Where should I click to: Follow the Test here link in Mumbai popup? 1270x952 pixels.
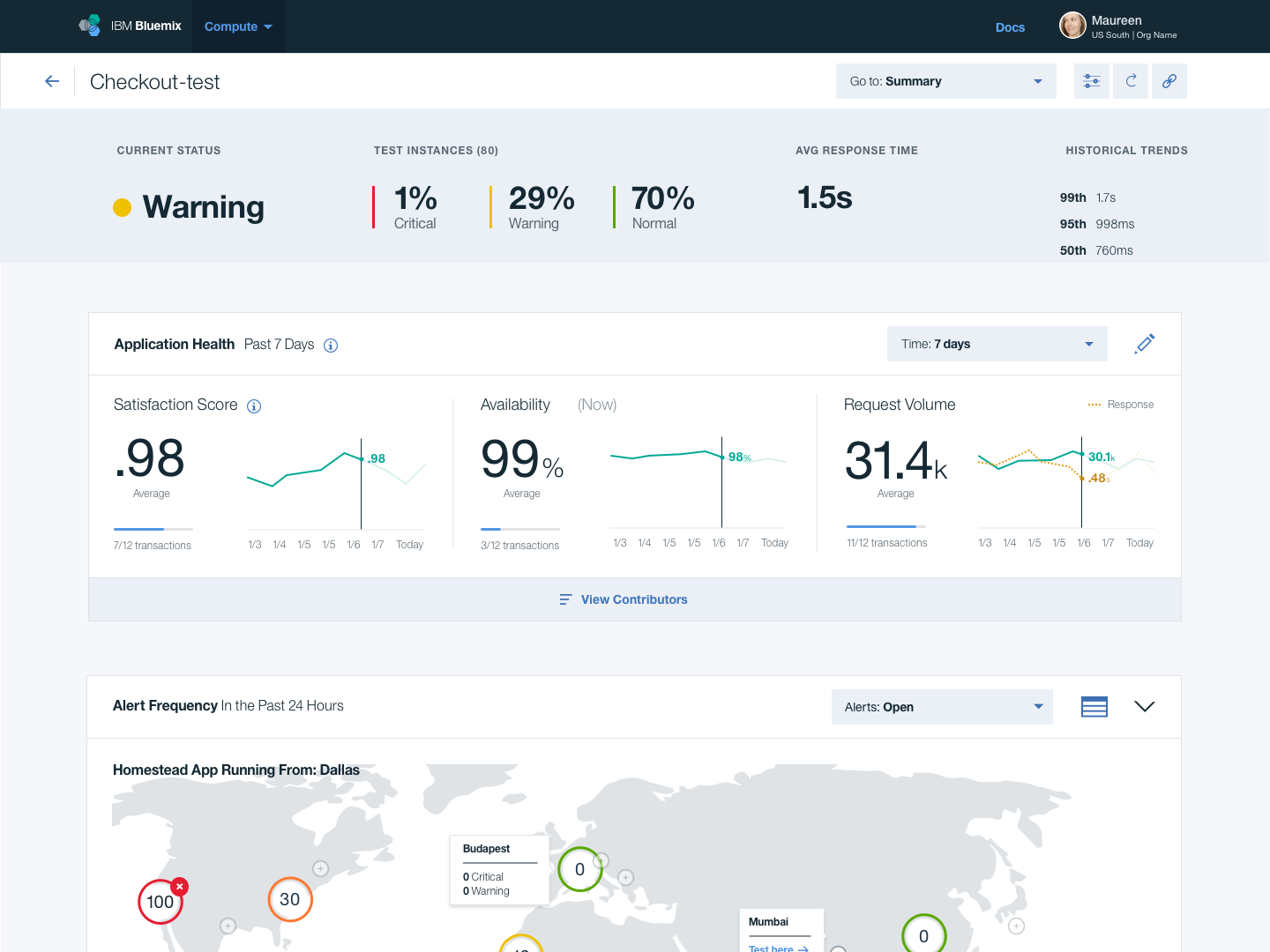(x=777, y=948)
